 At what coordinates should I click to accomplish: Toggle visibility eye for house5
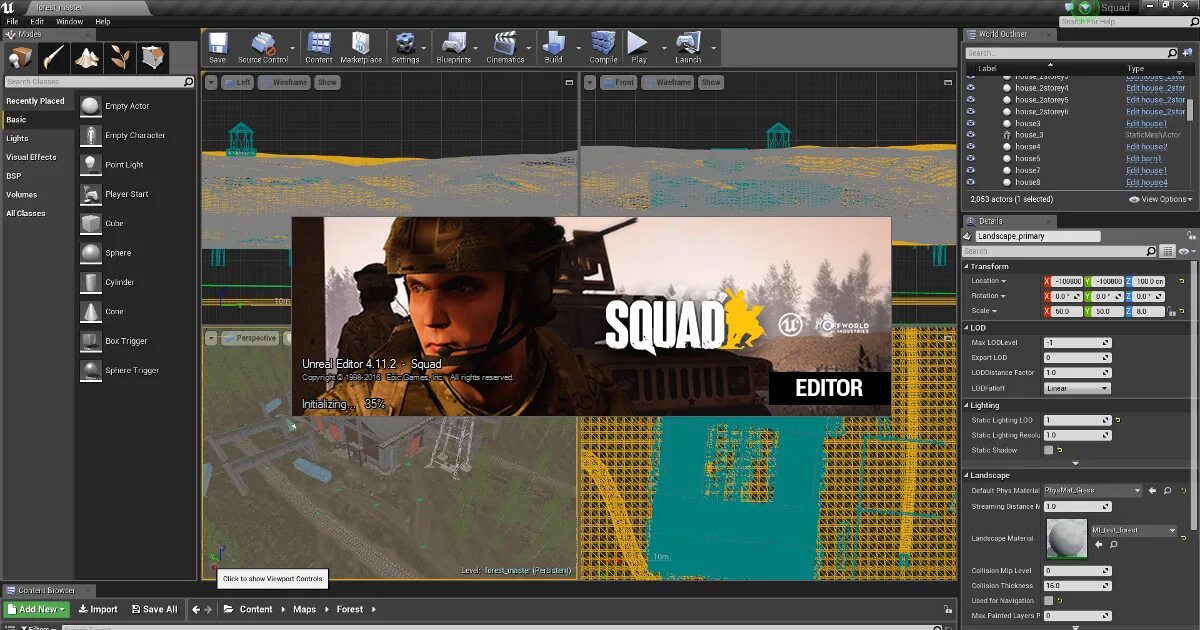click(970, 159)
